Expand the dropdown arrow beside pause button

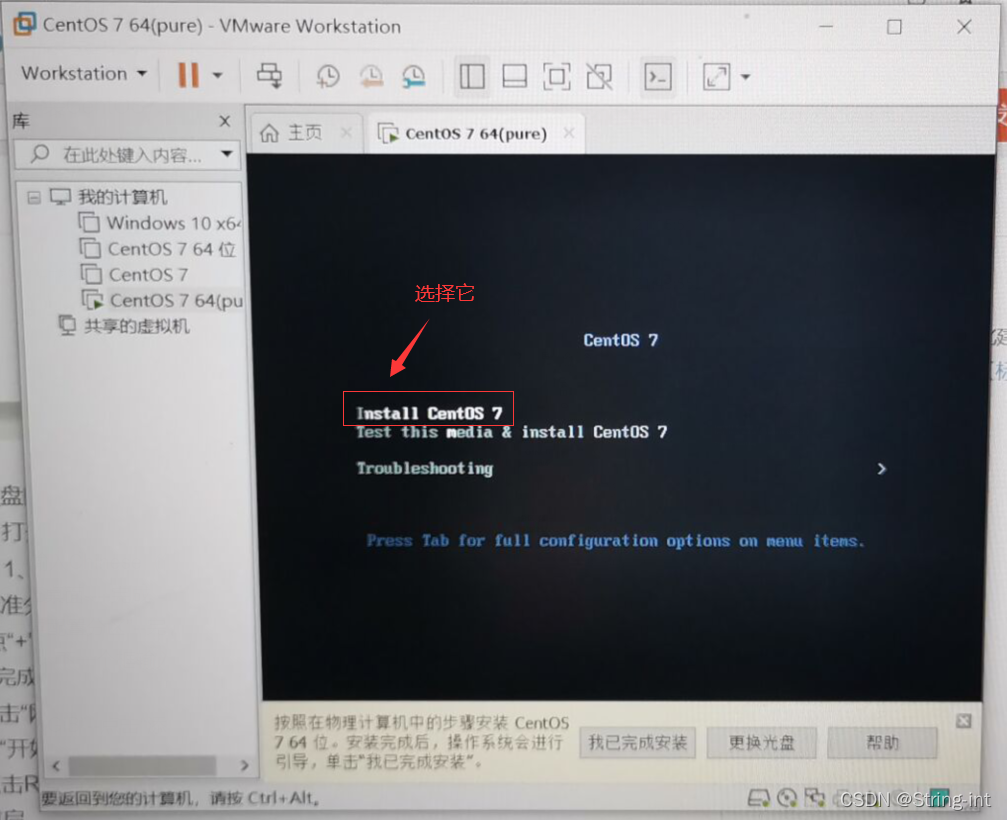click(217, 76)
